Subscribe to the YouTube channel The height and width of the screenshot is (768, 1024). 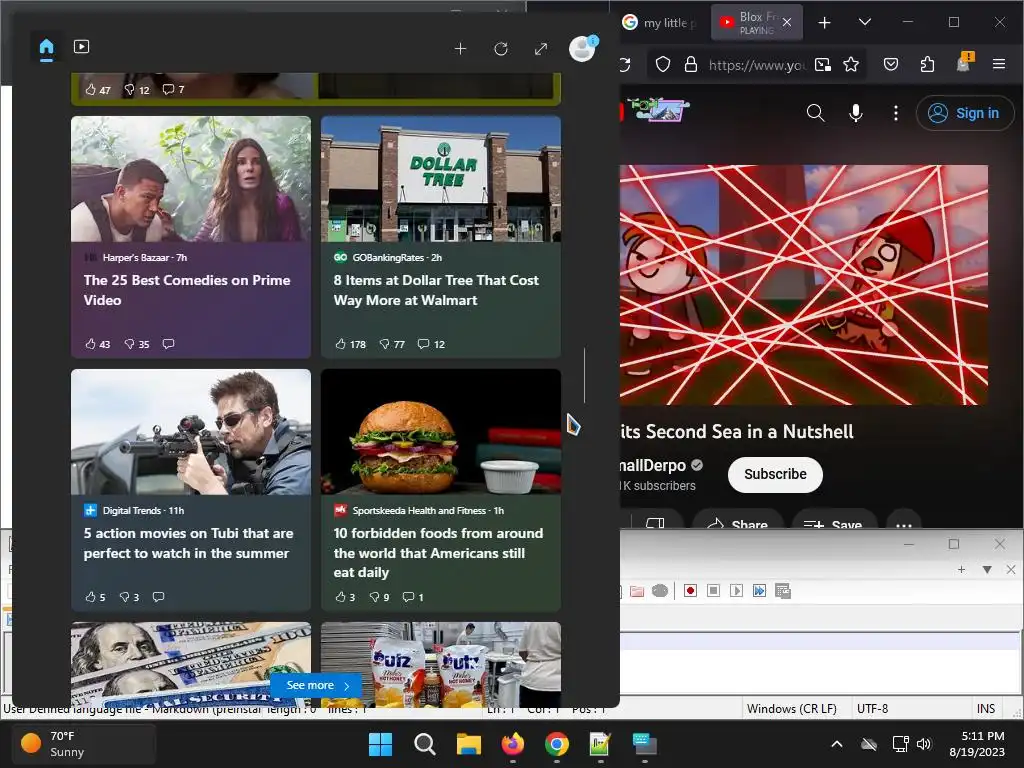[775, 474]
